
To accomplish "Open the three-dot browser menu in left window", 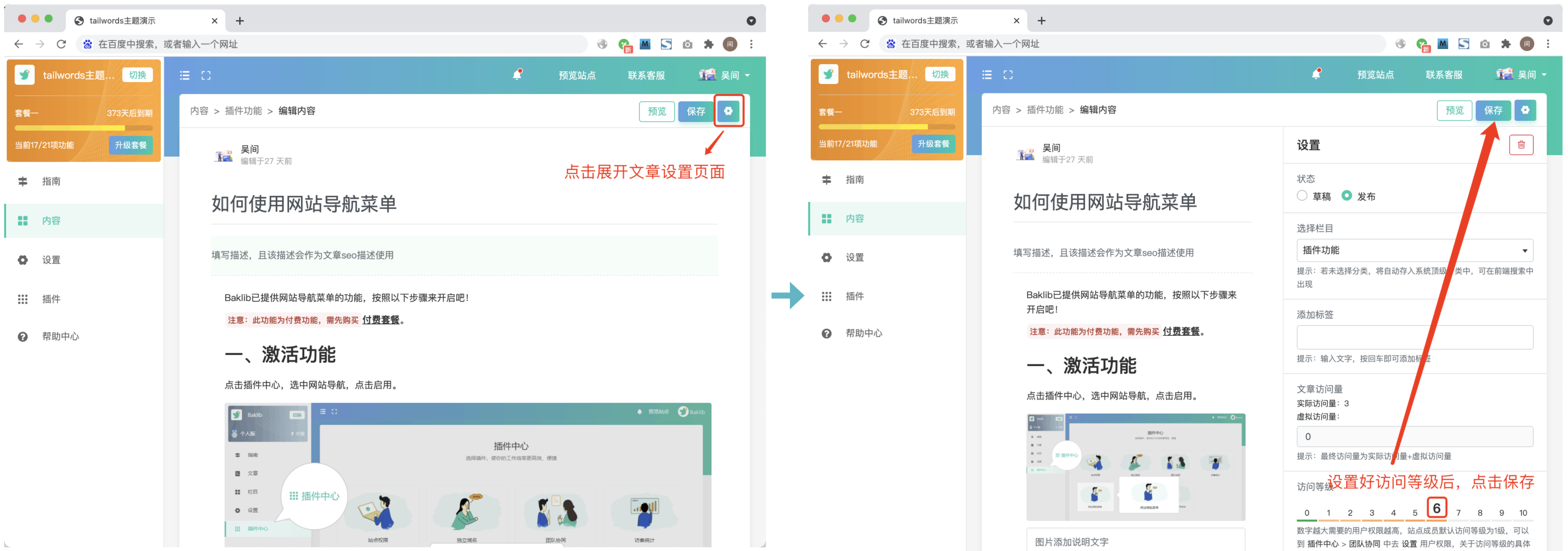I will tap(751, 44).
